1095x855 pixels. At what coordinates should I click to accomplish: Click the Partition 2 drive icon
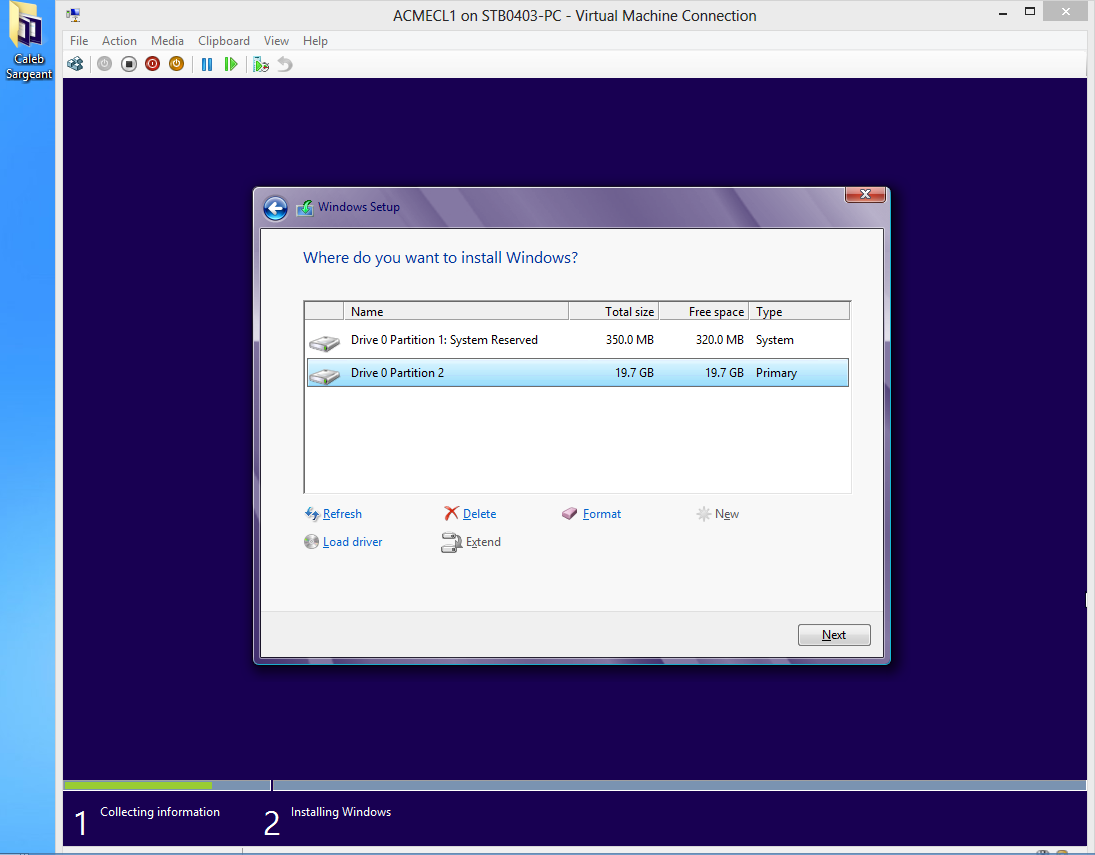click(x=324, y=375)
